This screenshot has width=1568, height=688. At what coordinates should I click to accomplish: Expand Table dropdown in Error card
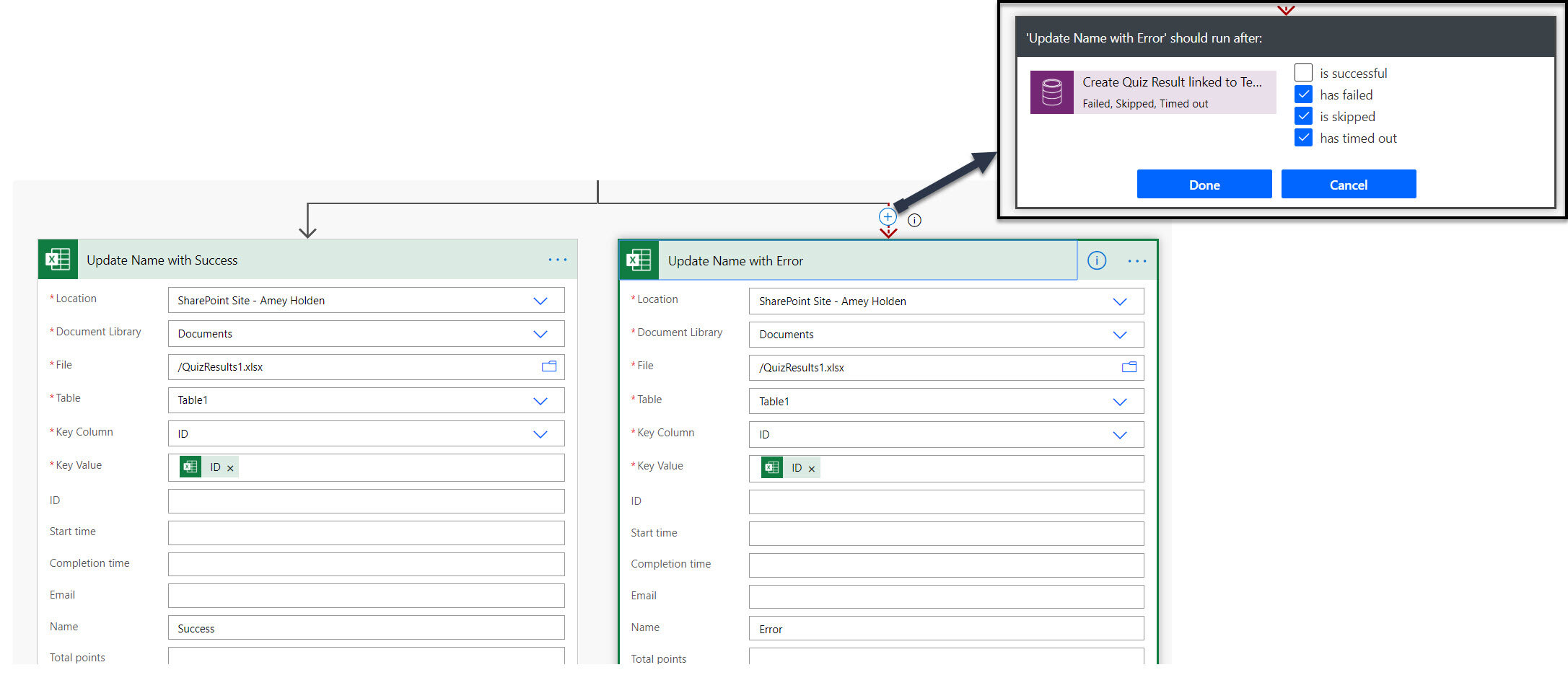[1120, 402]
